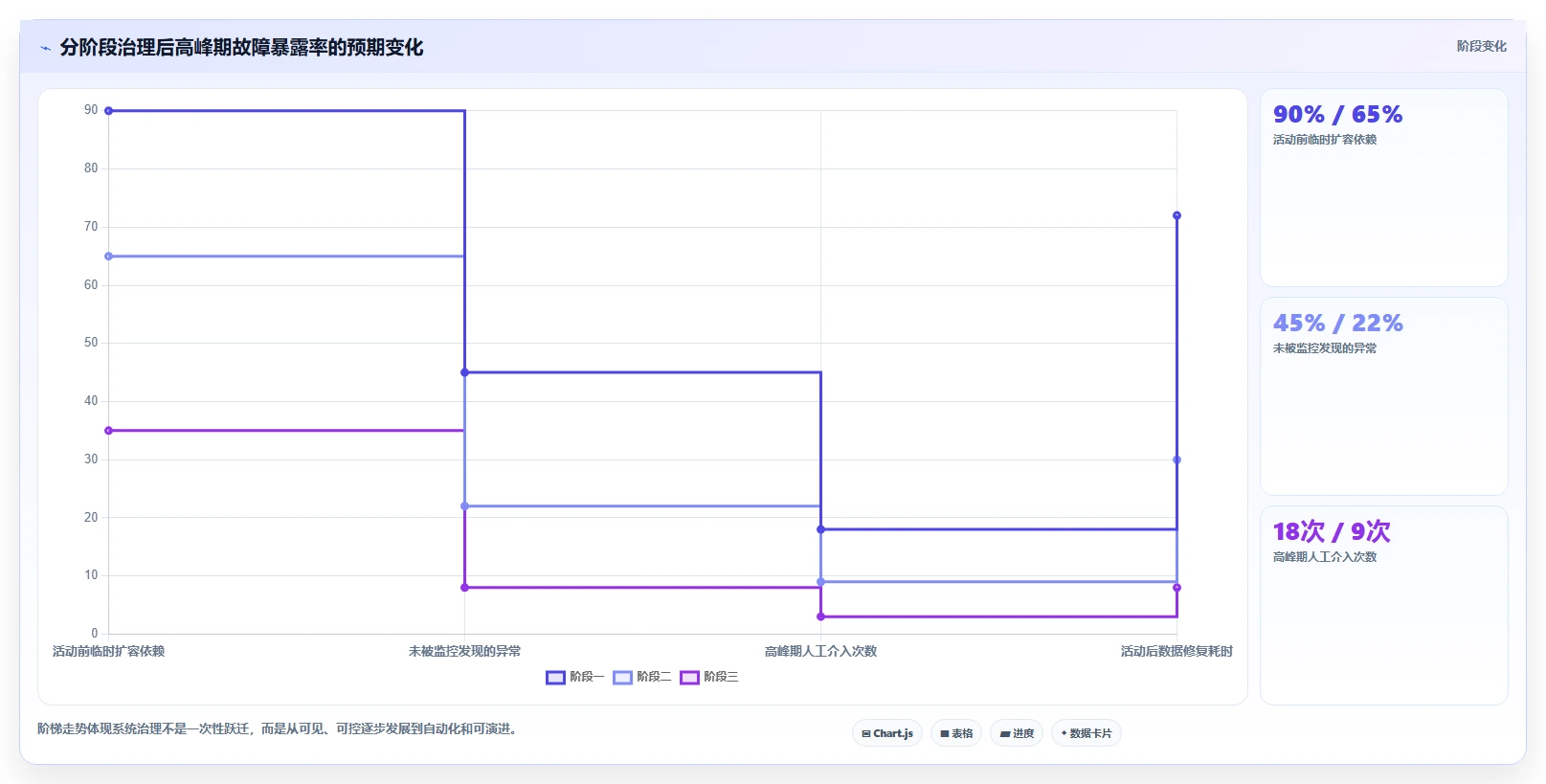Click the 高峰期人工介入次数 x-axis label

click(820, 651)
